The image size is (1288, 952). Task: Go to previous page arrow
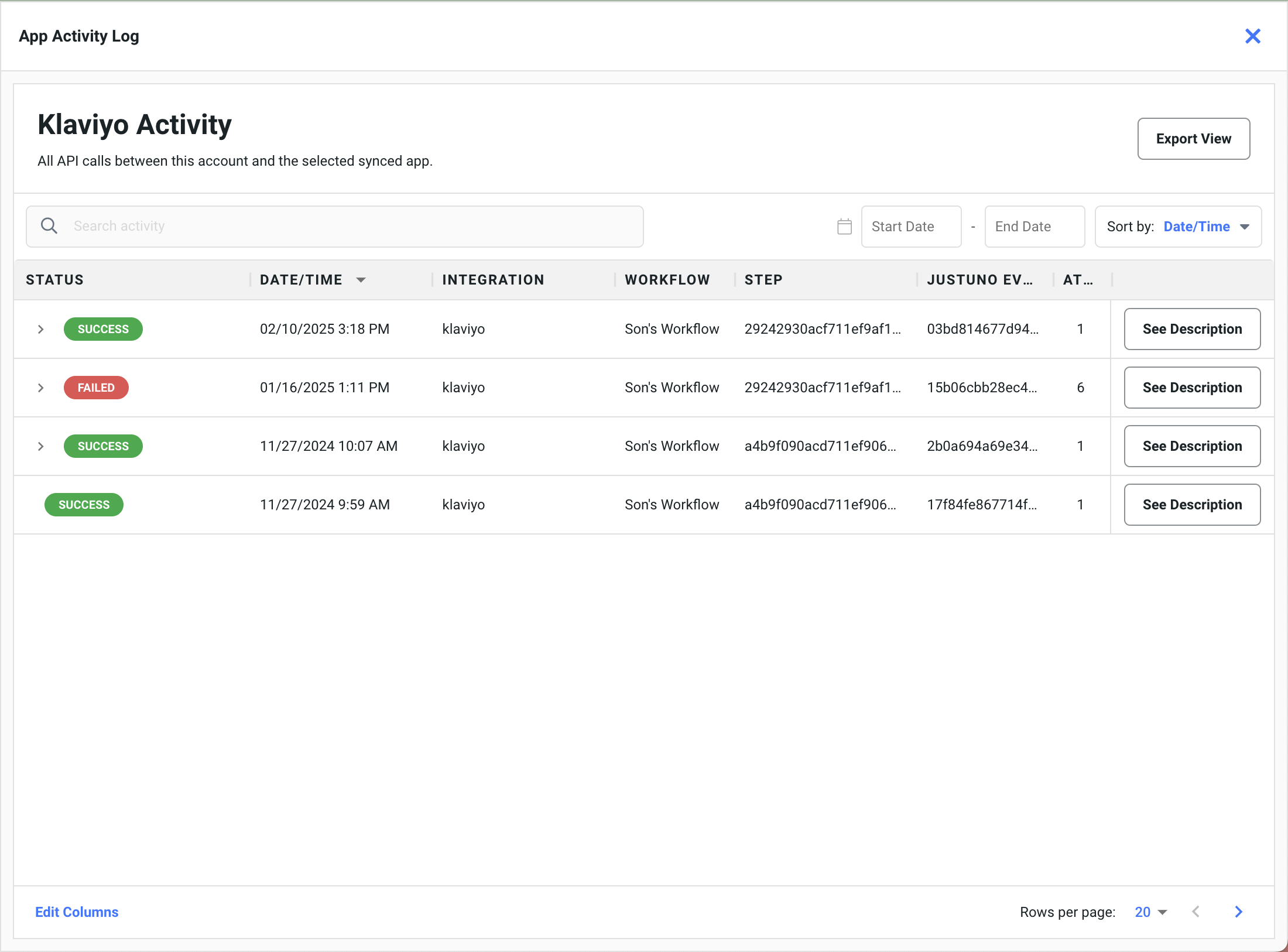tap(1196, 912)
